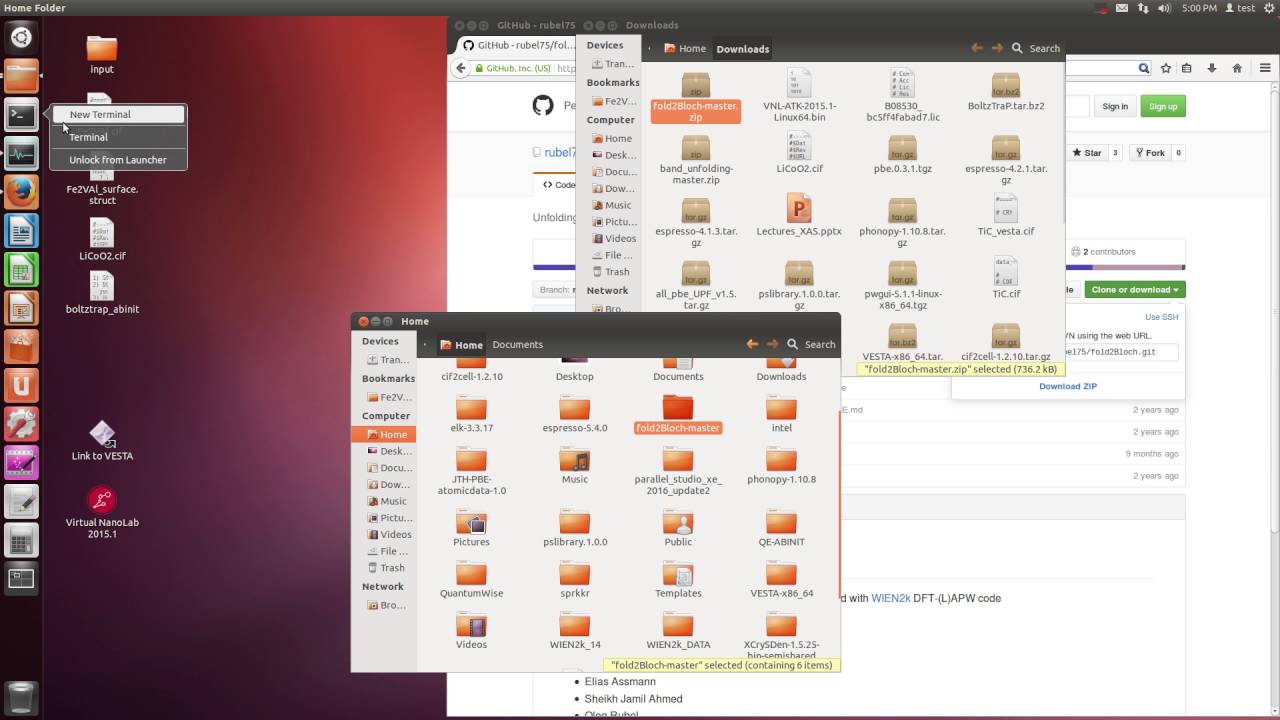Viewport: 1280px width, 720px height.
Task: Open Search in the Home file window
Action: click(x=811, y=344)
